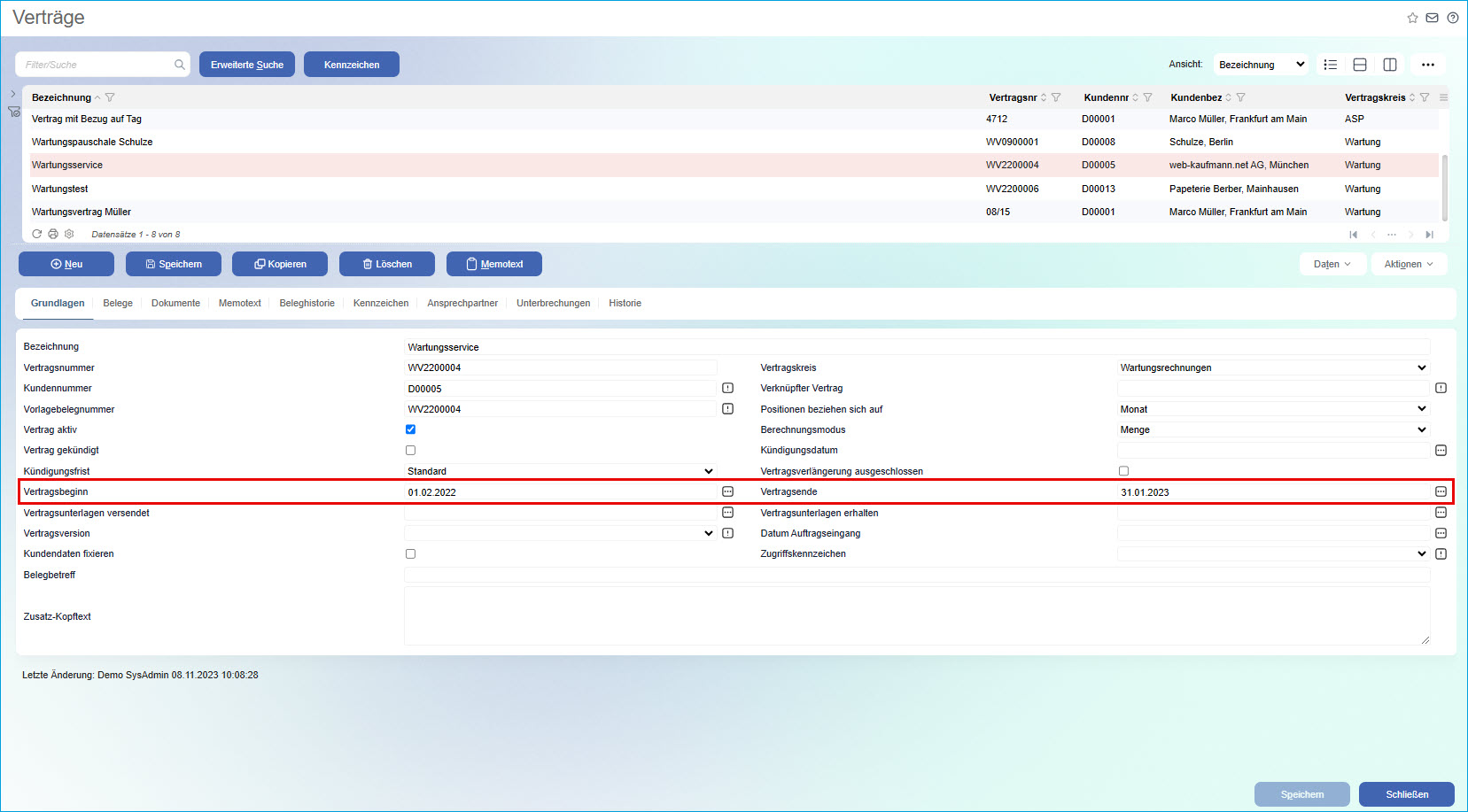Switch to the Belege tab
Image resolution: width=1468 pixels, height=812 pixels.
(118, 303)
